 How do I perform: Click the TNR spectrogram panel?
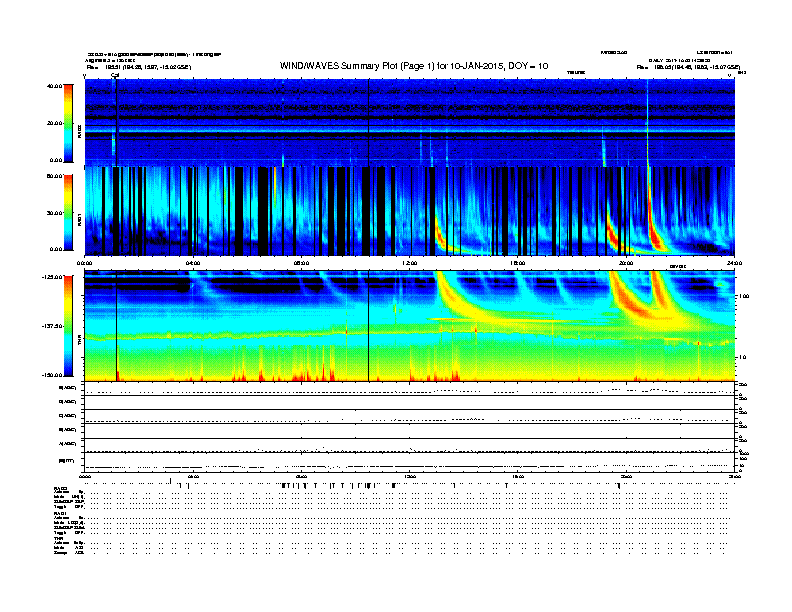tap(410, 326)
